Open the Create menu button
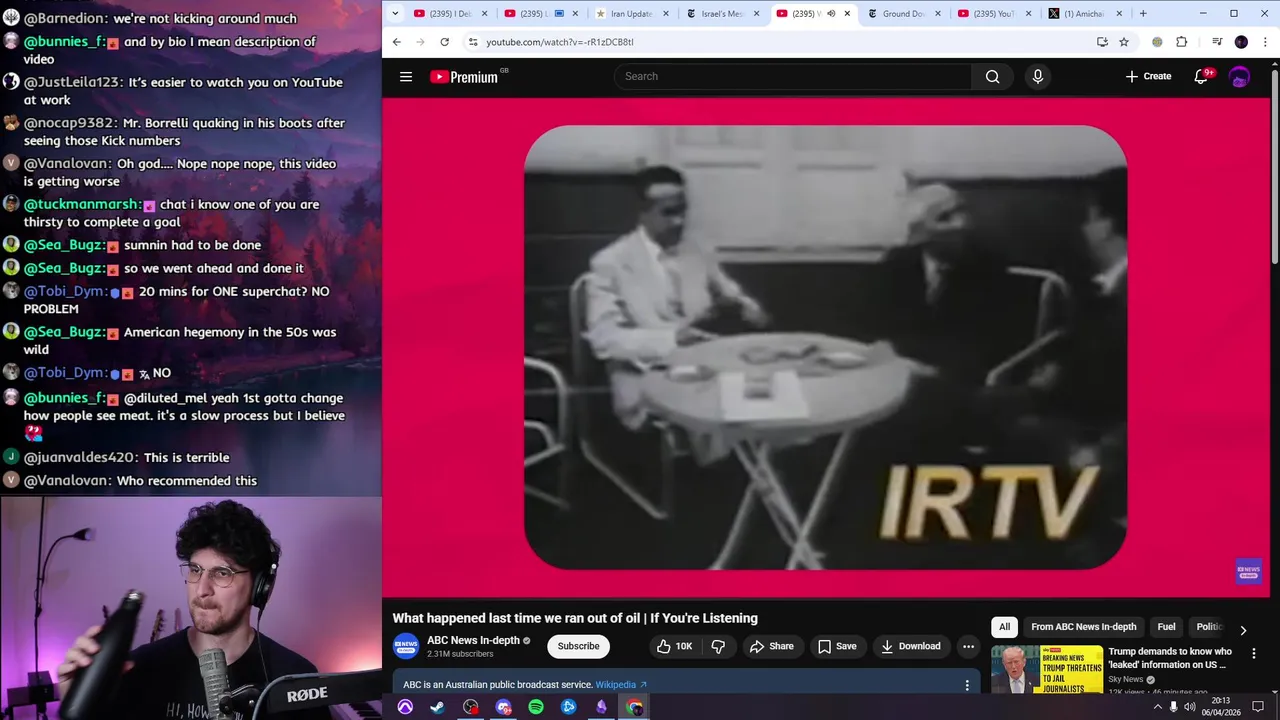 click(x=1148, y=76)
